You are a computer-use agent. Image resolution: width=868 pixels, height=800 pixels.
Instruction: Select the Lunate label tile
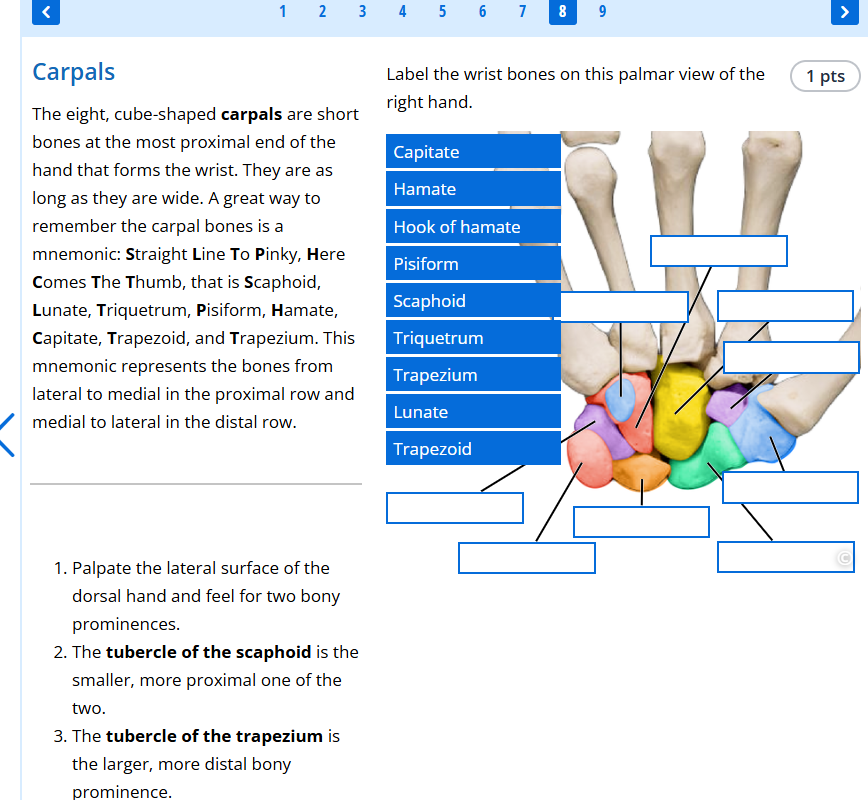click(472, 411)
